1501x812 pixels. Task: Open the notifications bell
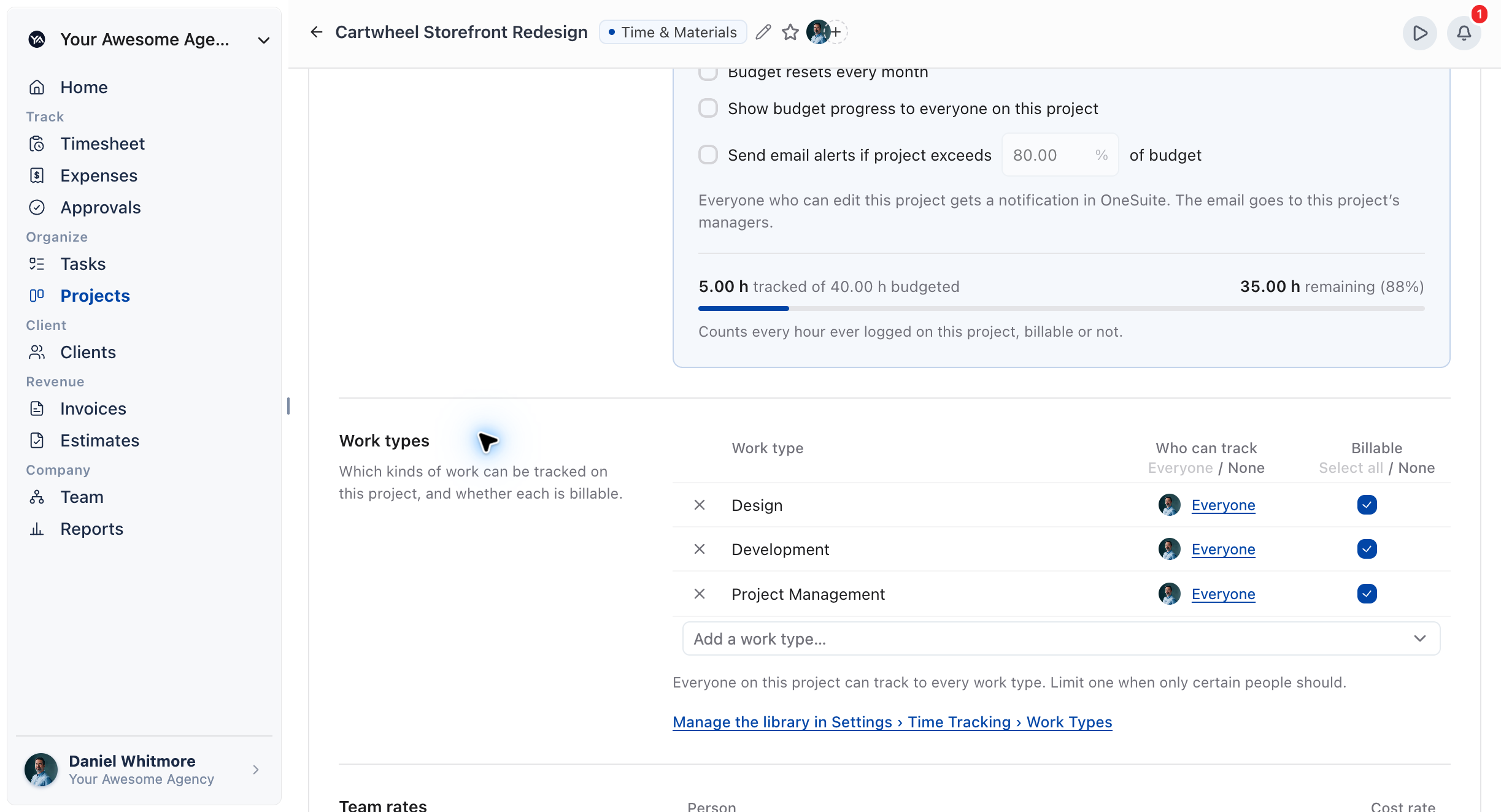pos(1464,33)
